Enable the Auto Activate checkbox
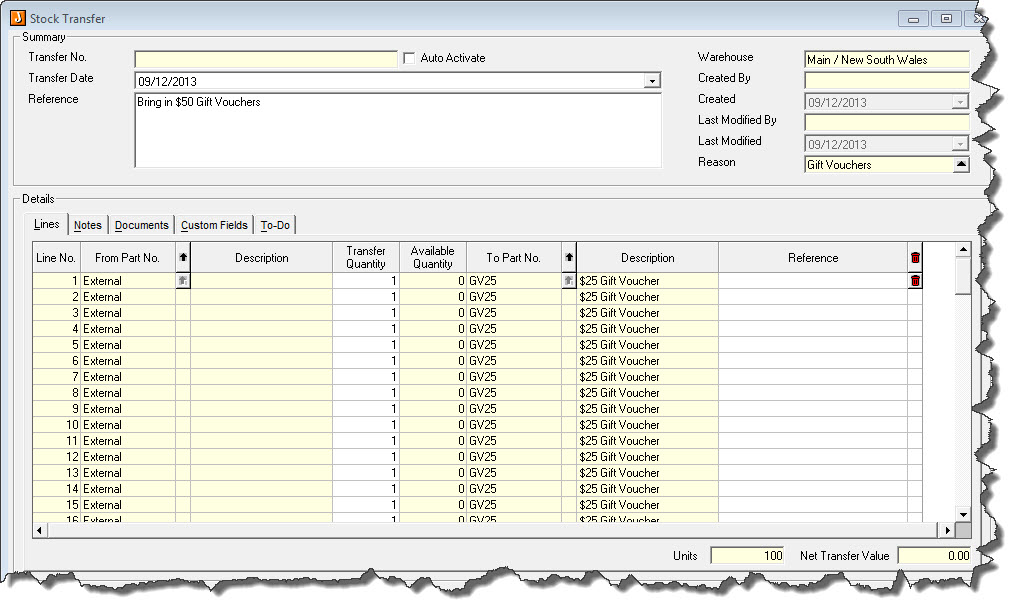This screenshot has width=1020, height=615. coord(409,59)
